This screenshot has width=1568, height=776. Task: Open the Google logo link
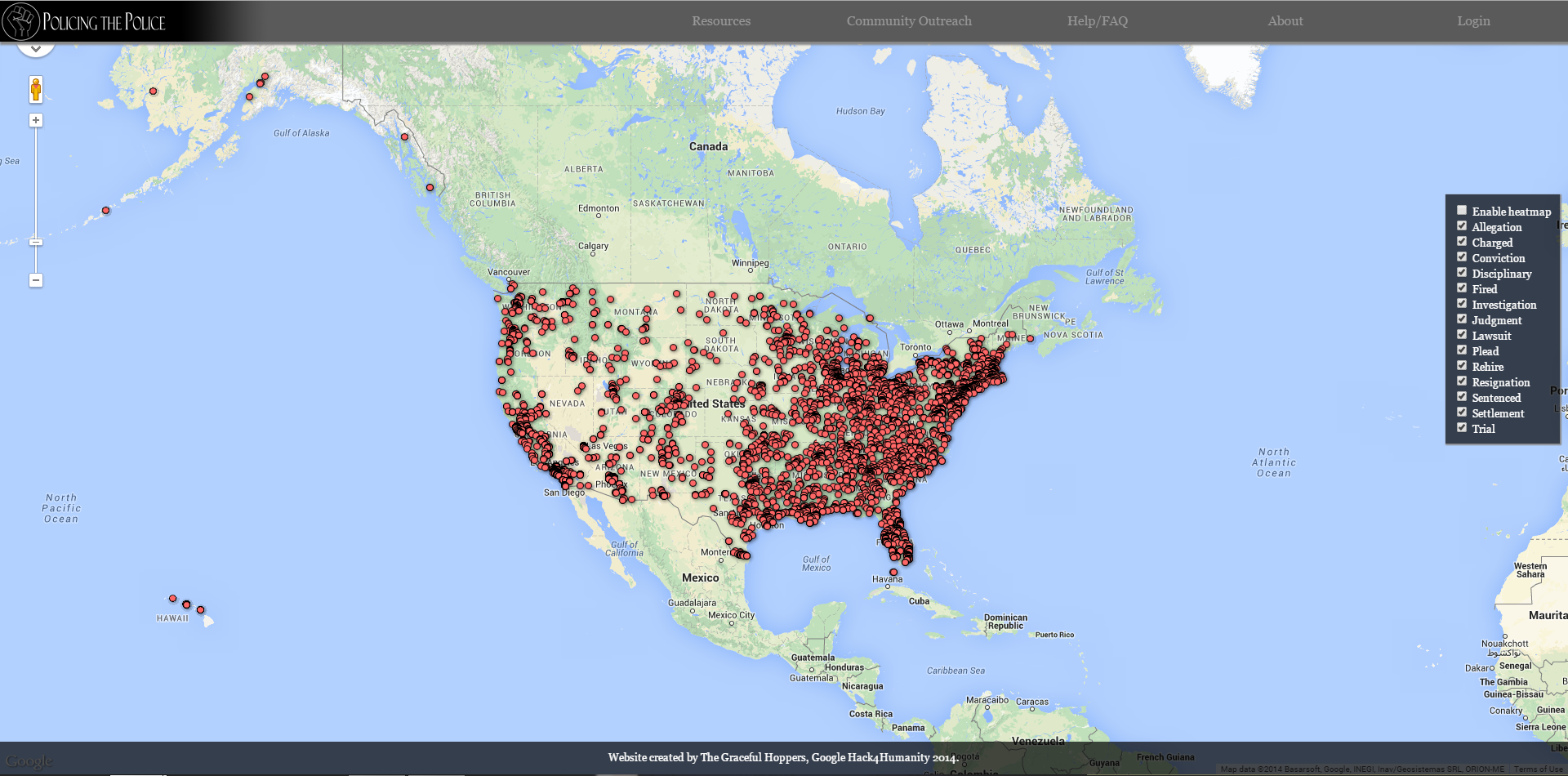tap(29, 761)
